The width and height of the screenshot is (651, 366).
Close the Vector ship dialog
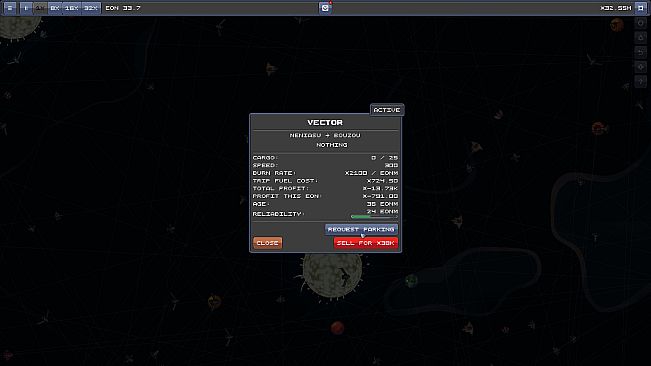(267, 243)
